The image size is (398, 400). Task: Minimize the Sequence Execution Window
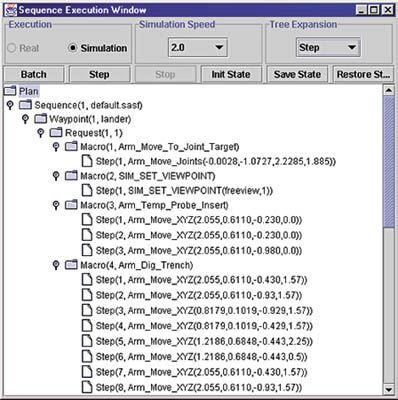point(361,10)
